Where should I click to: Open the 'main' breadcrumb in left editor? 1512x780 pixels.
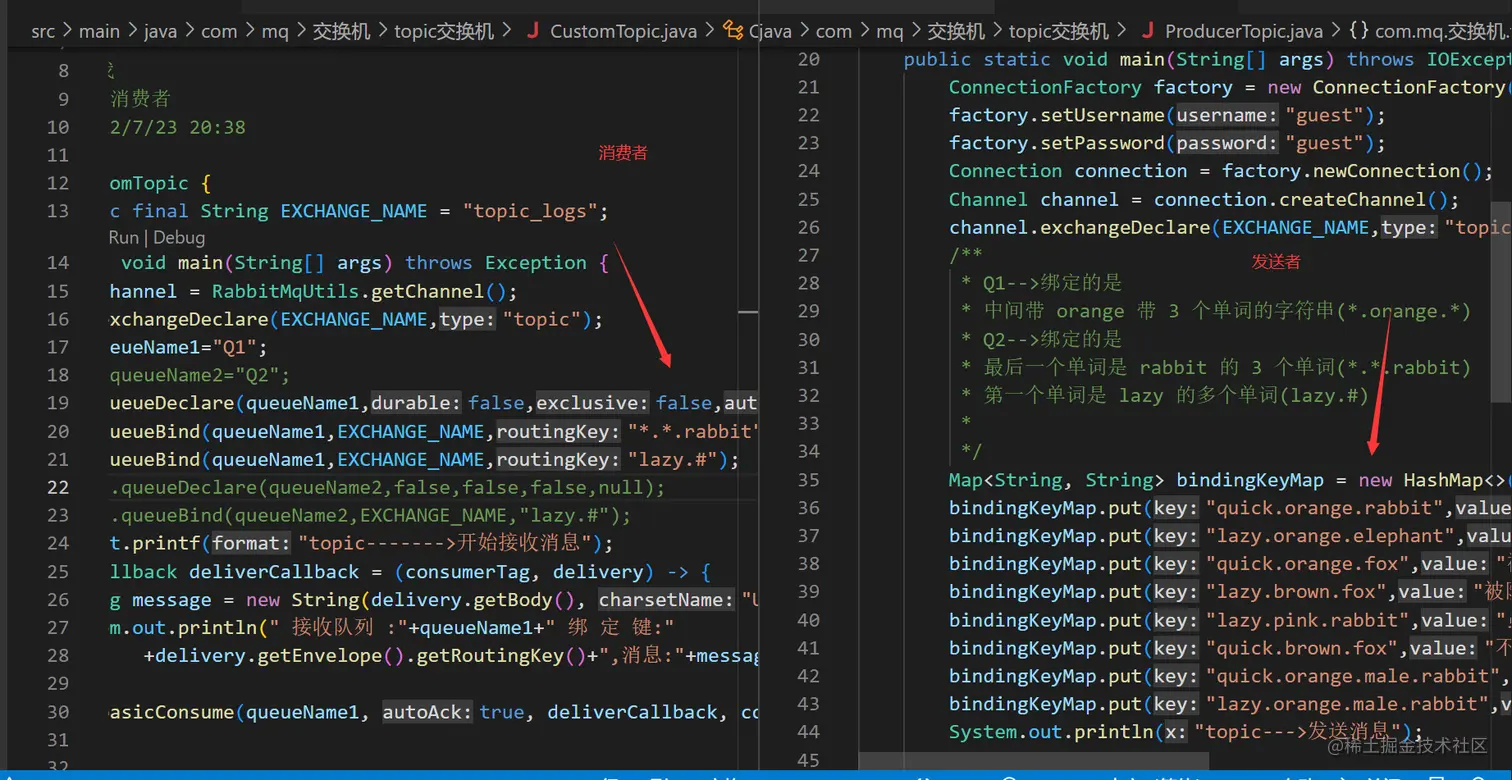click(99, 31)
